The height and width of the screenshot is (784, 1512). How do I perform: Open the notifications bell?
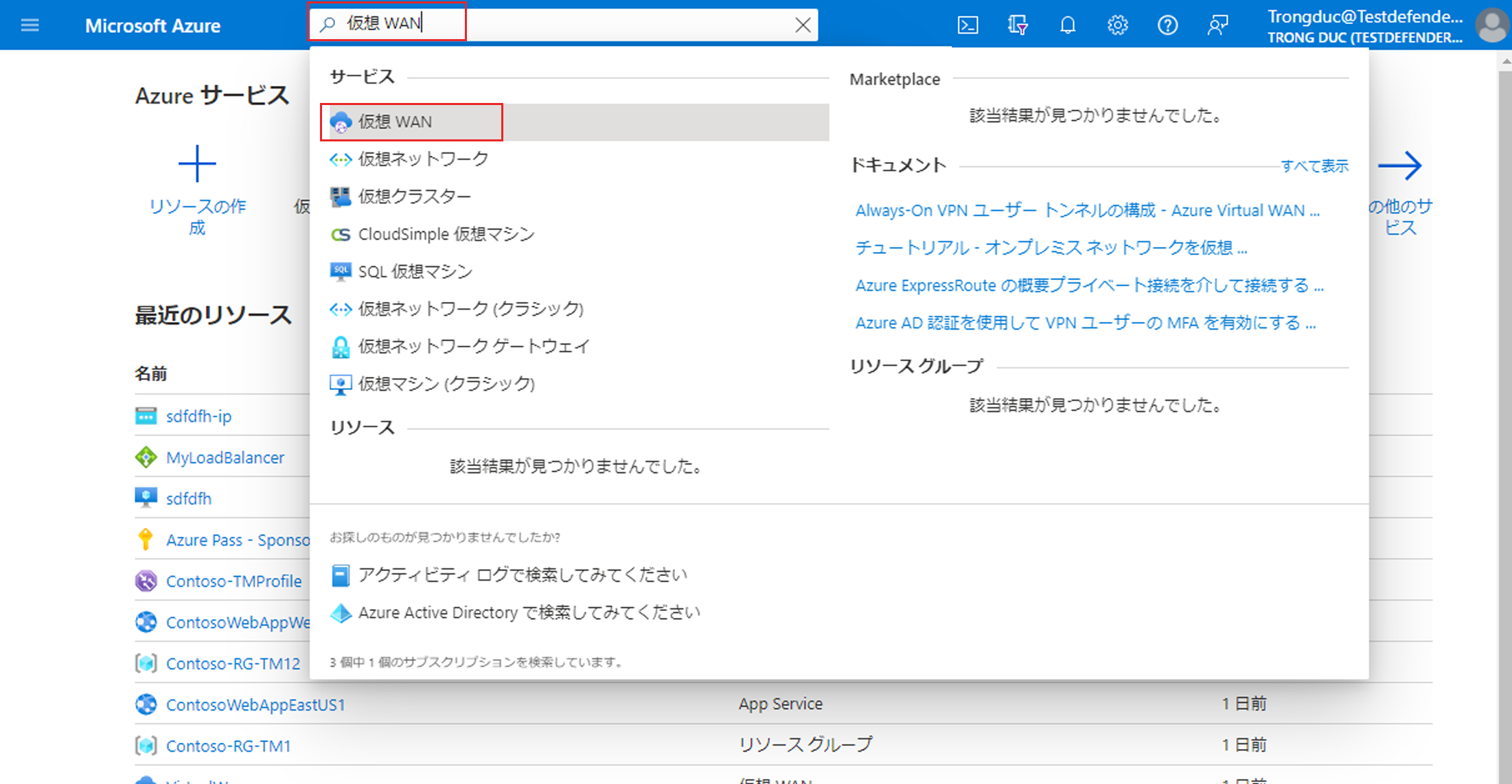coord(1068,25)
